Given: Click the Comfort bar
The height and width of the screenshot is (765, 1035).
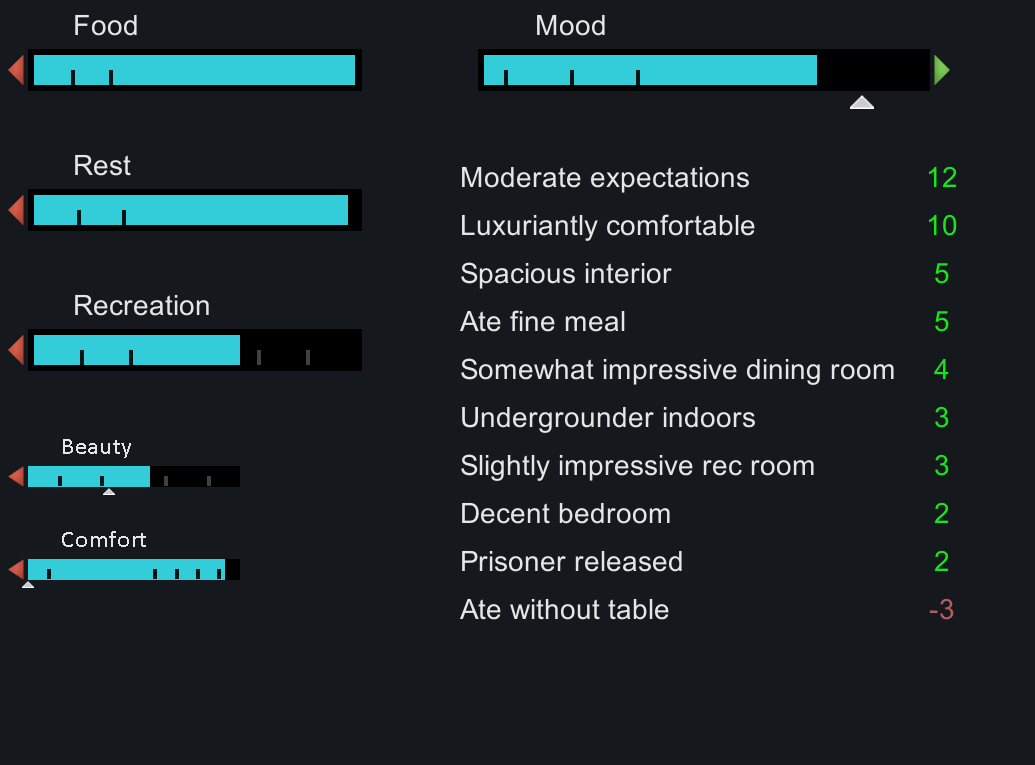Looking at the screenshot, I should pos(134,569).
